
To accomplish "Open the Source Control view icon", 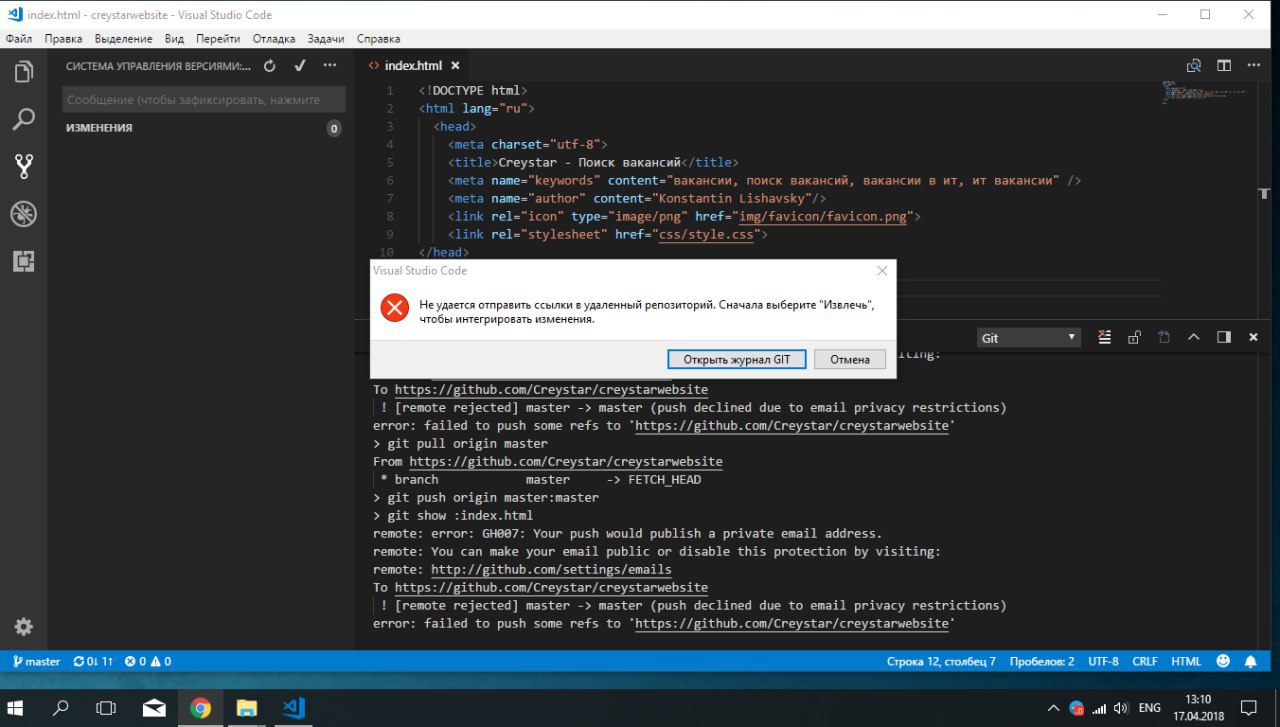I will click(x=23, y=166).
